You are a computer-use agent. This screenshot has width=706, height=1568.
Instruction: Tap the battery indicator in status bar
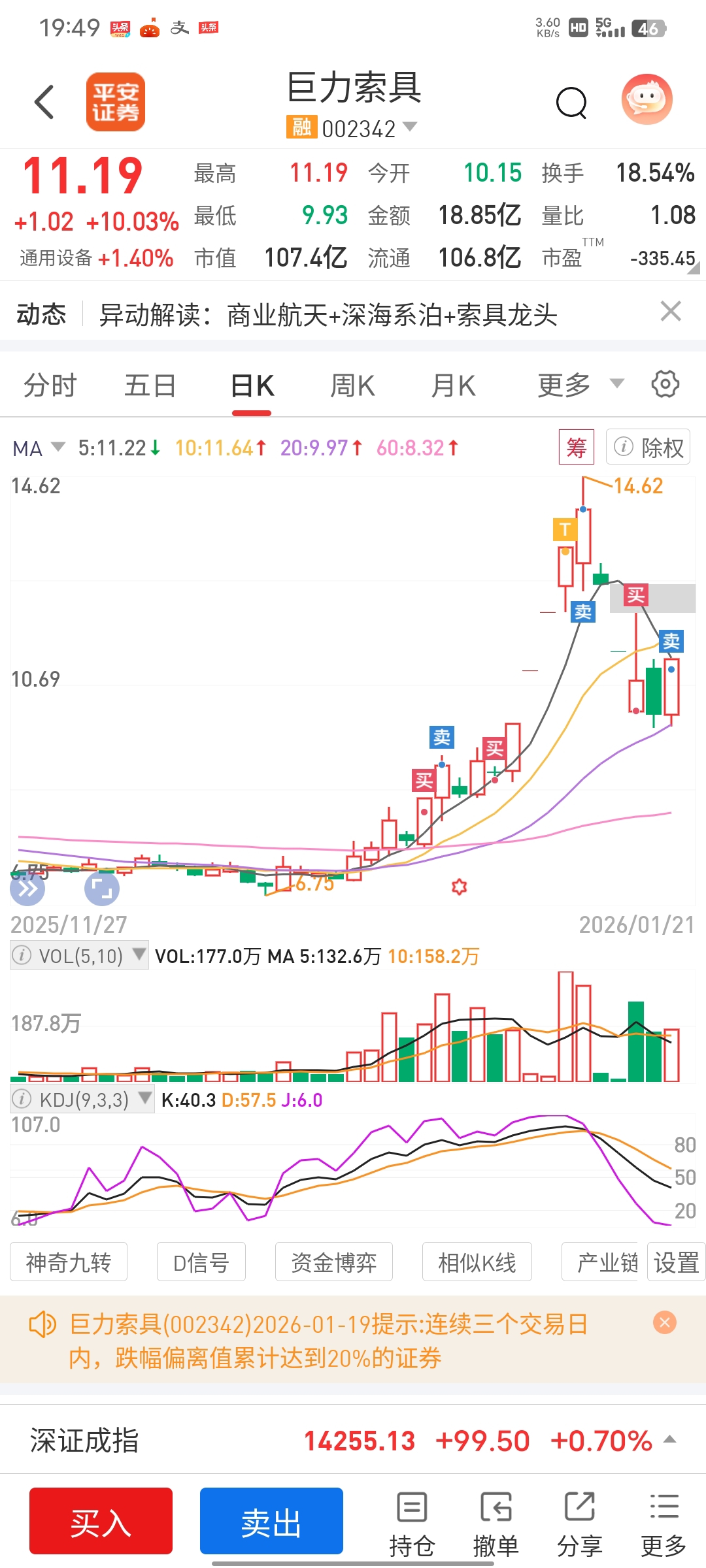click(x=648, y=29)
